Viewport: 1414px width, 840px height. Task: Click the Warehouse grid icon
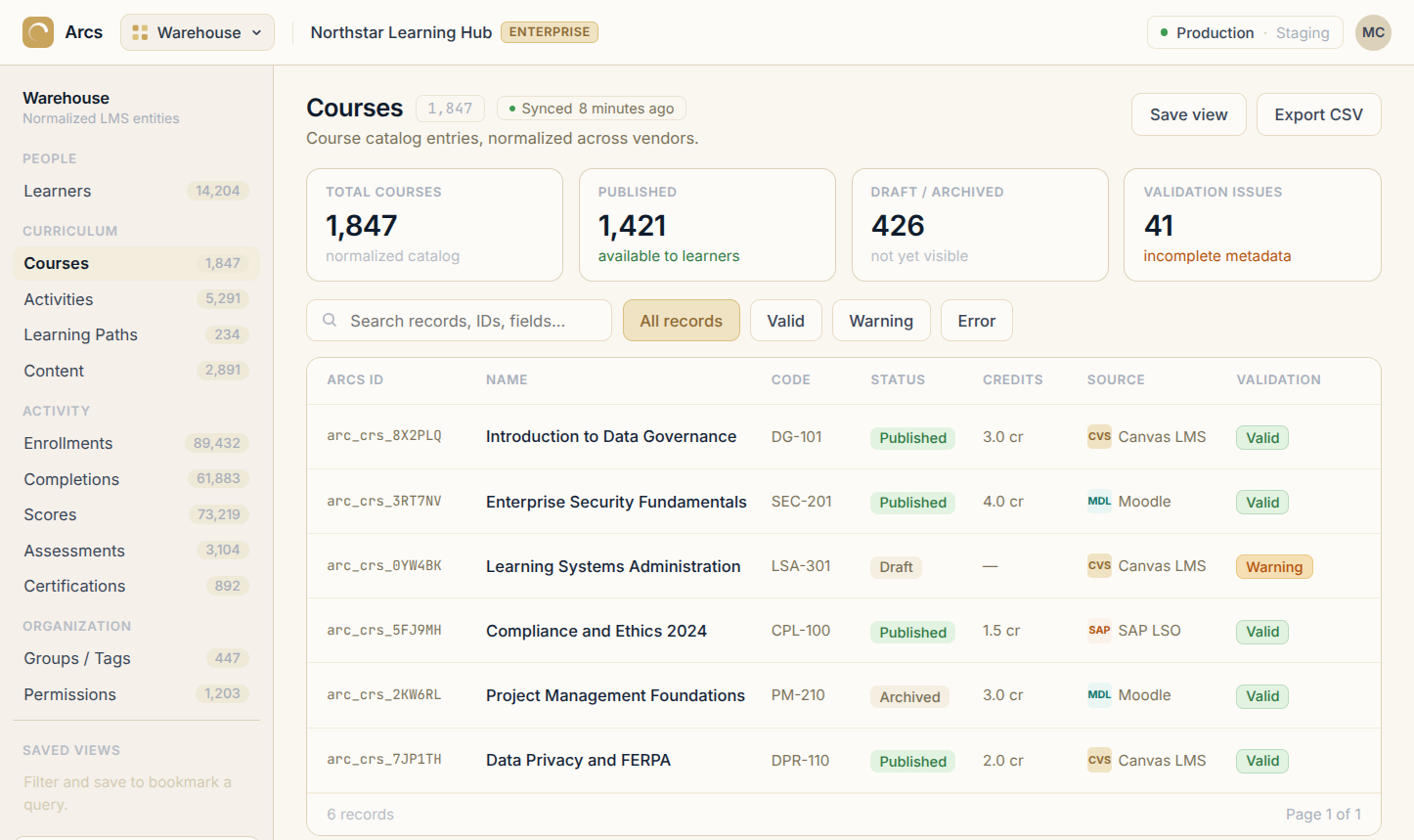[x=140, y=32]
